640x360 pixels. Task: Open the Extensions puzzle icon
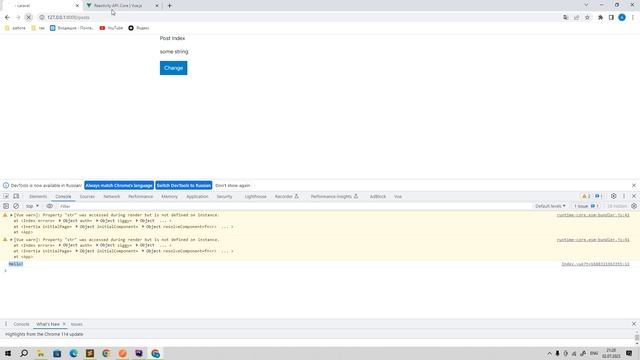click(600, 17)
